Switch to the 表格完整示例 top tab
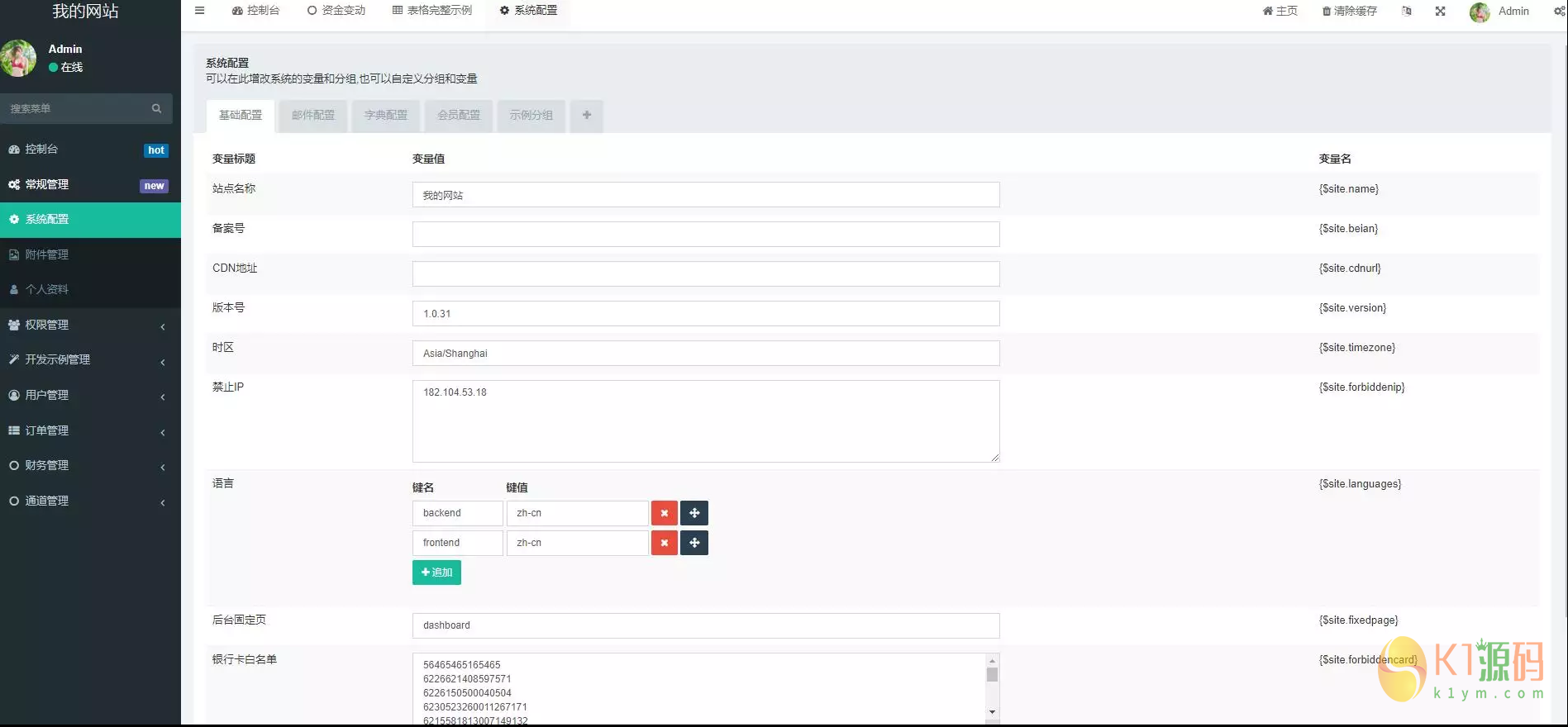Viewport: 1568px width, 727px height. click(432, 11)
